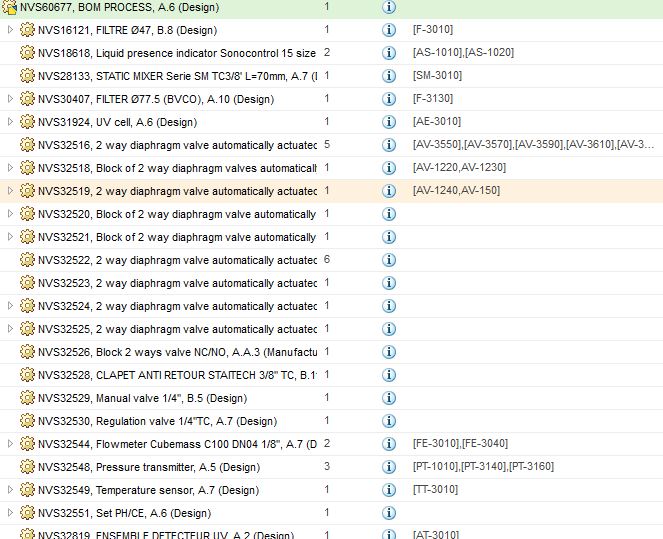Show info for NVS60677 BOM PROCESS

[389, 7]
